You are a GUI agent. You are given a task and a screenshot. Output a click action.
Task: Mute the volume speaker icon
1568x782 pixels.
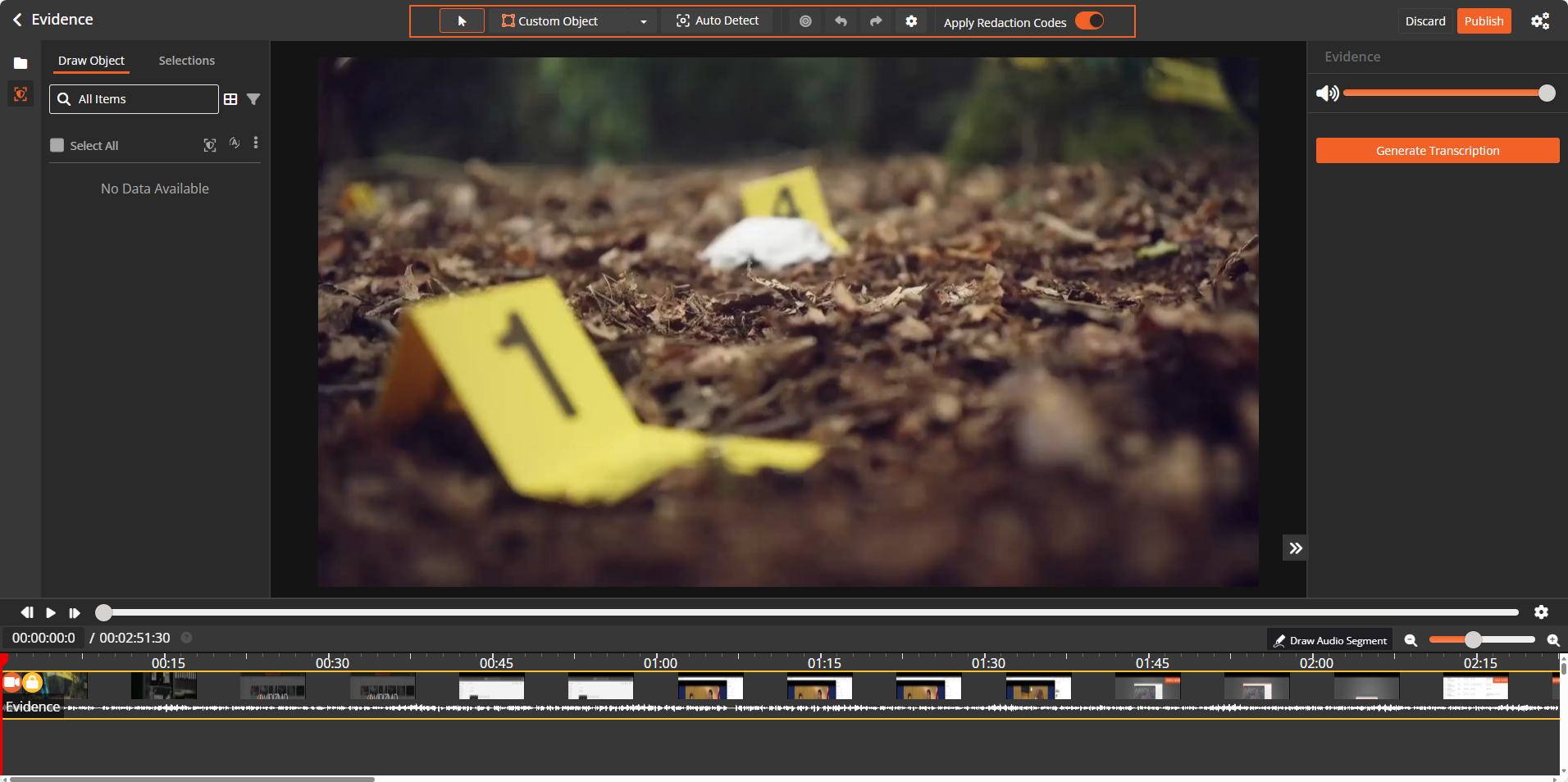[1326, 93]
